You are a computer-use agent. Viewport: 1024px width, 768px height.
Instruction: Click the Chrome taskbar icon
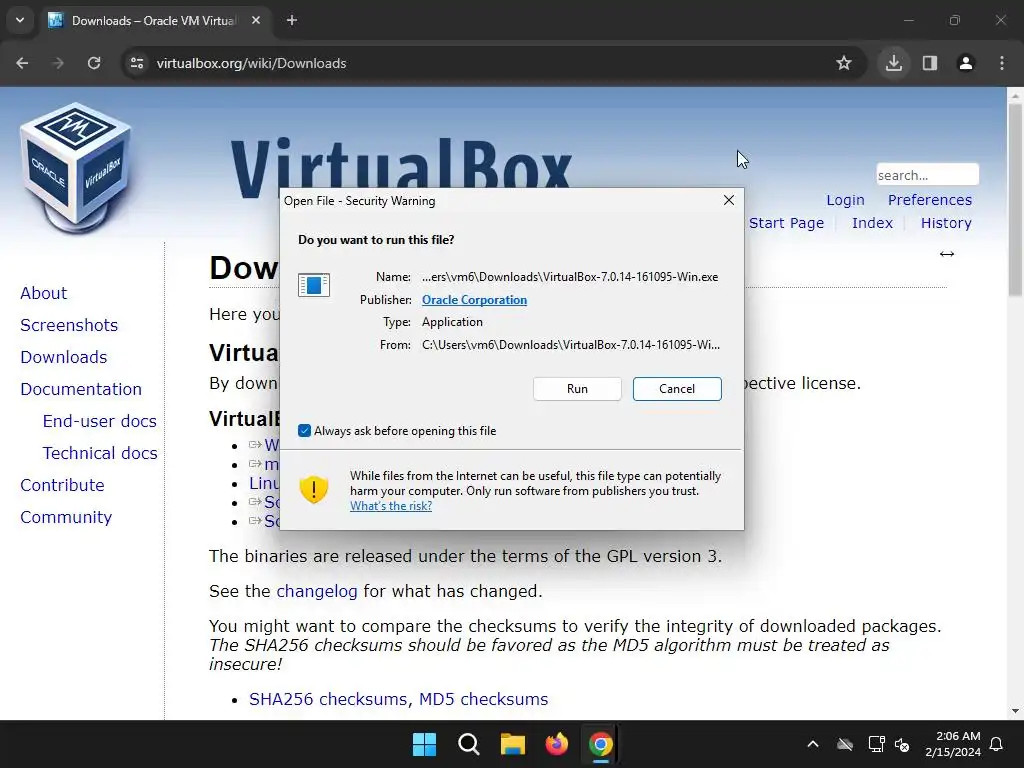tap(601, 744)
